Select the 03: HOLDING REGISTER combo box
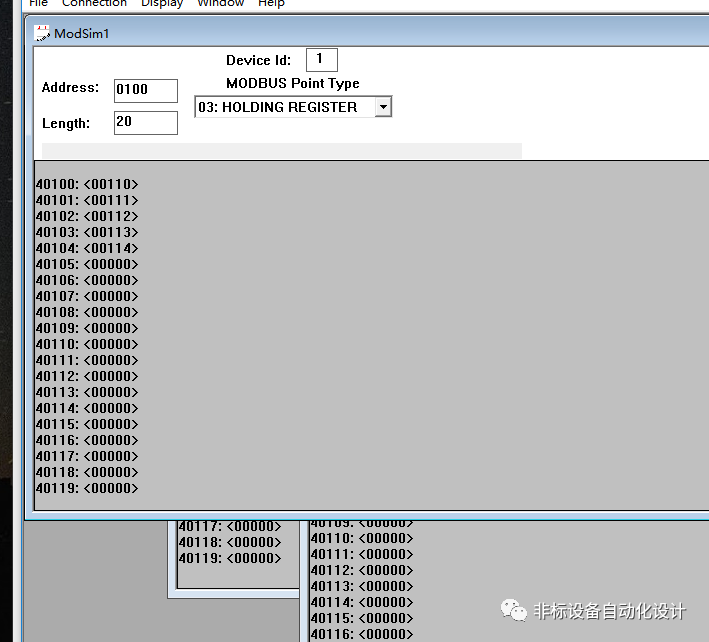 tap(293, 107)
